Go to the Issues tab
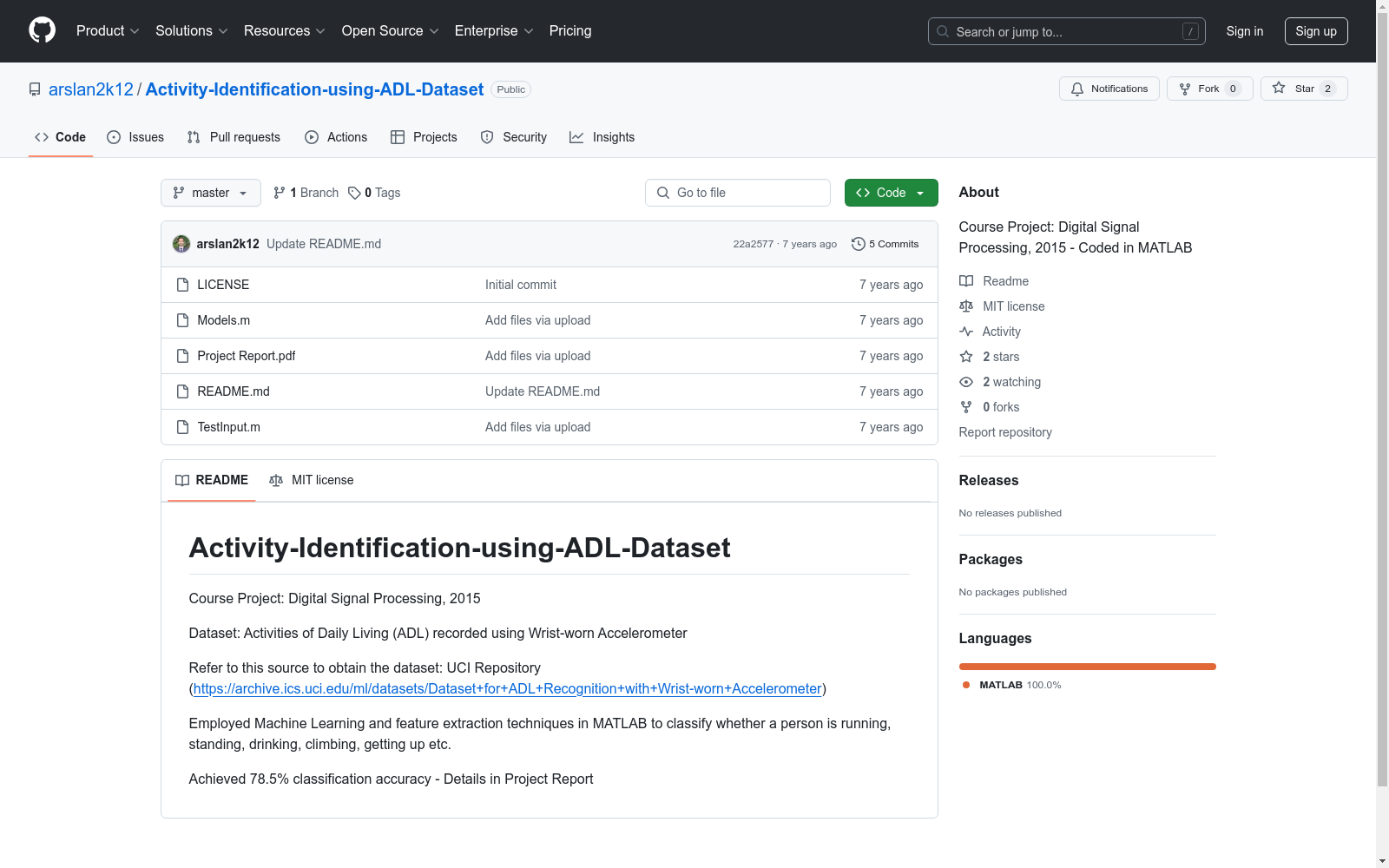The image size is (1389, 868). [135, 137]
